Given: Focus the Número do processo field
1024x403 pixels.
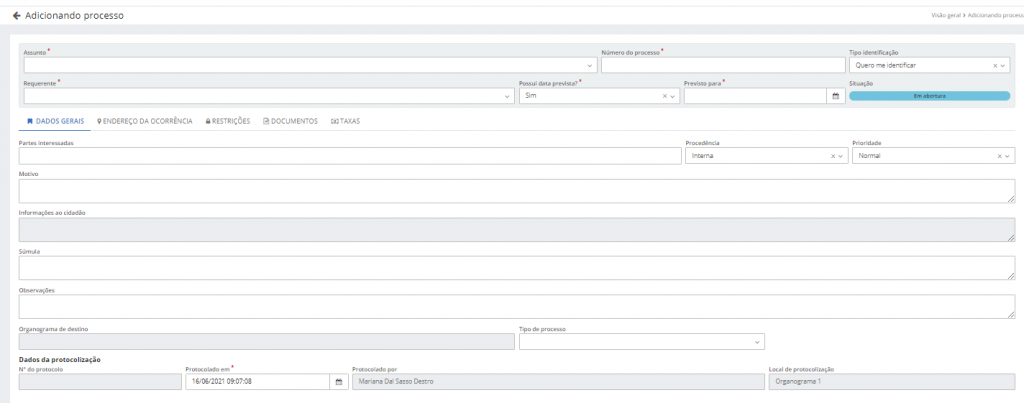Looking at the screenshot, I should 723,65.
